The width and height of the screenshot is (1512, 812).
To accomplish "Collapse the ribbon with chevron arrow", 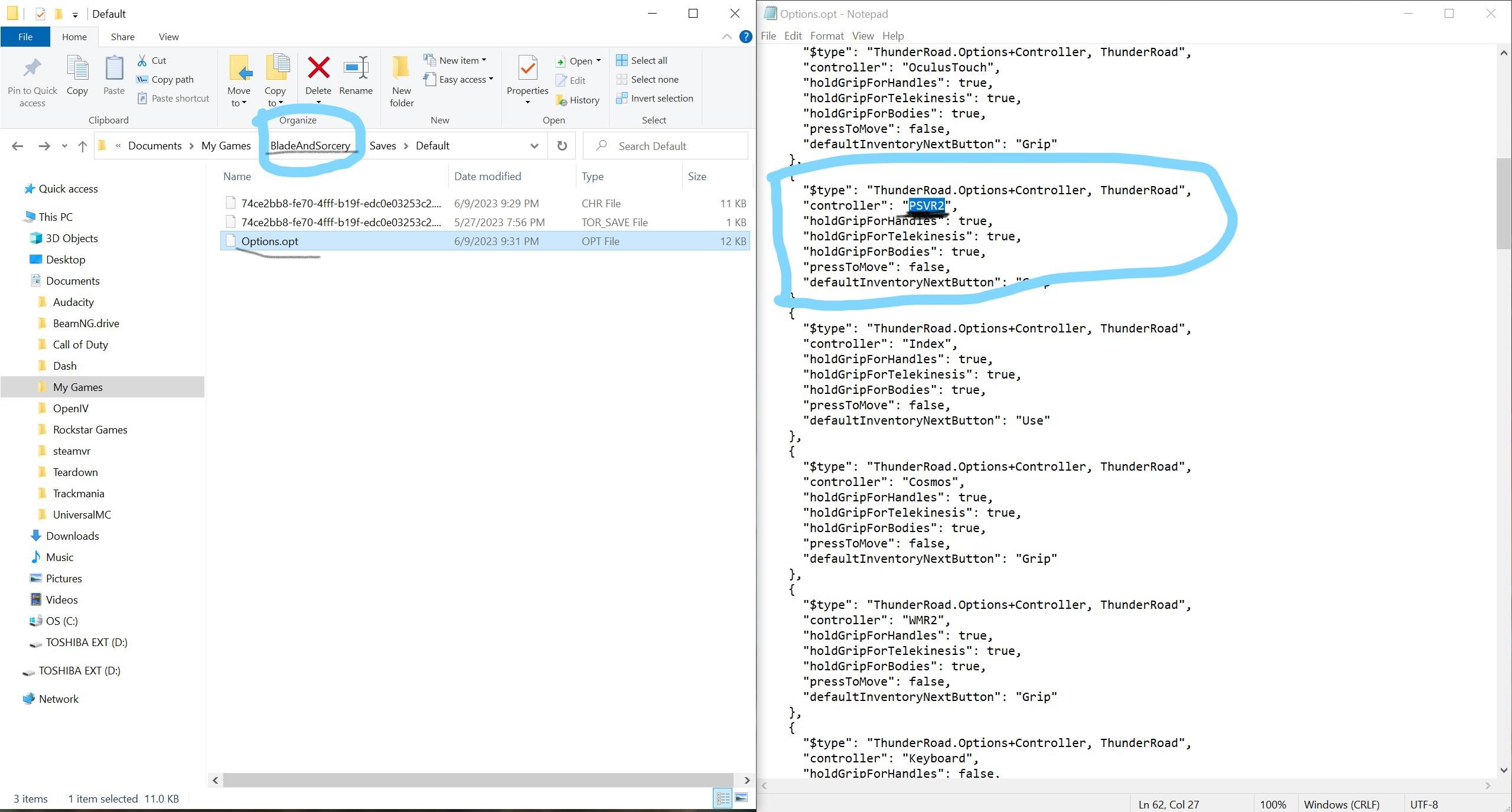I will pos(727,37).
